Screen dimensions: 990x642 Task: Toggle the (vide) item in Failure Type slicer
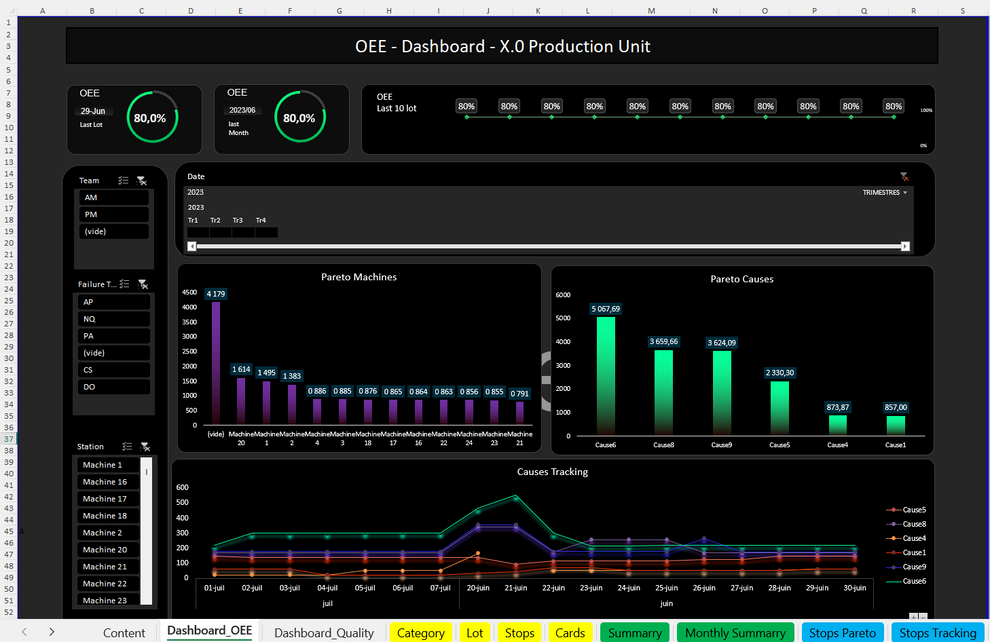coord(113,352)
